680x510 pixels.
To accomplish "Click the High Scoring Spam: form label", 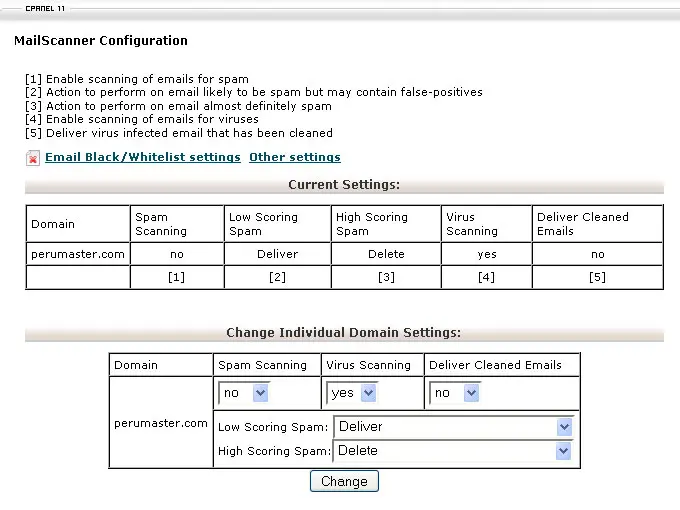I will (x=275, y=451).
